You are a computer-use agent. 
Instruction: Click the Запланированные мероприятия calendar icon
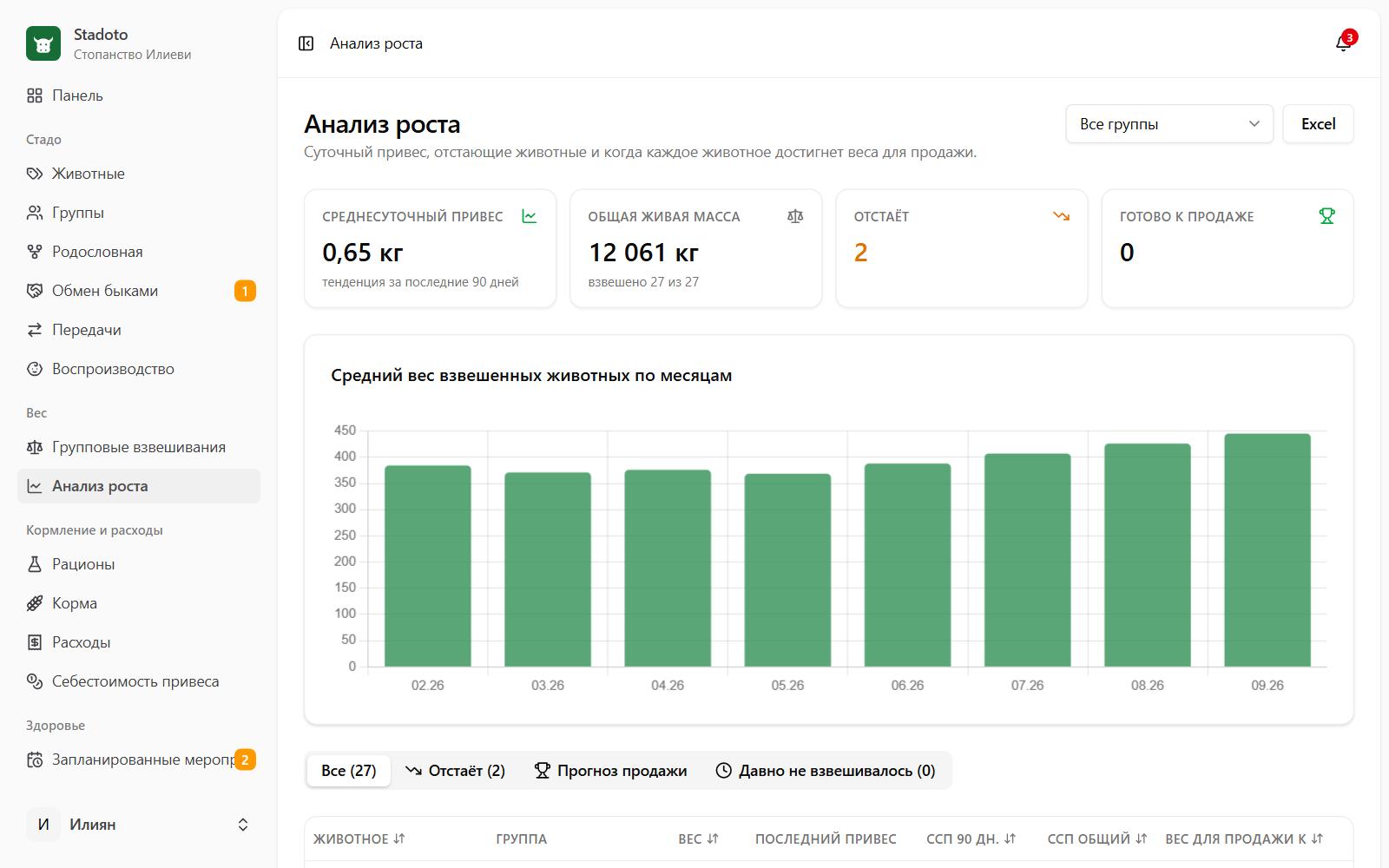pos(35,759)
